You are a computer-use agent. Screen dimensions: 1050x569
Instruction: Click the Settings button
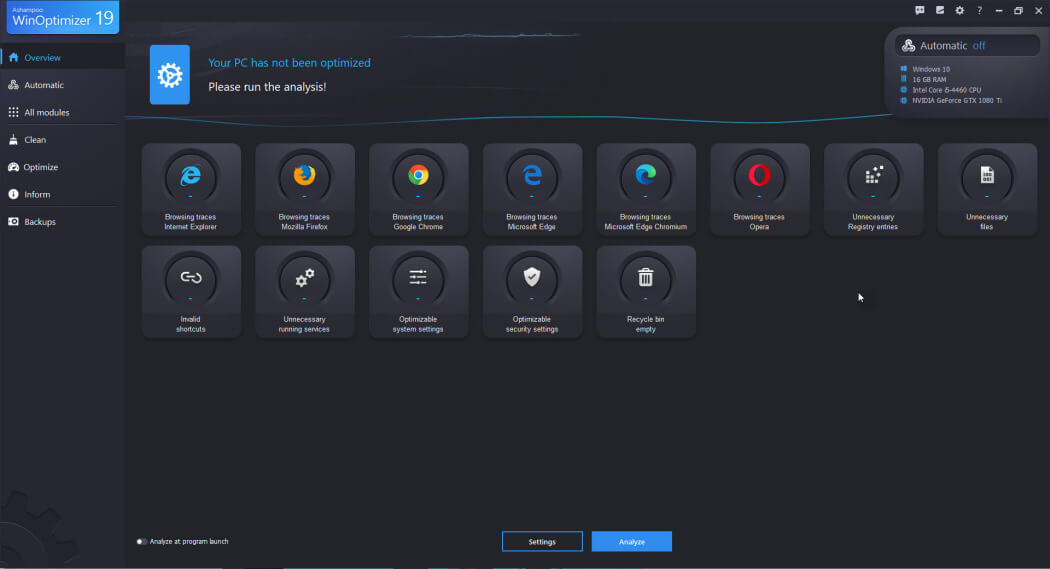click(542, 542)
